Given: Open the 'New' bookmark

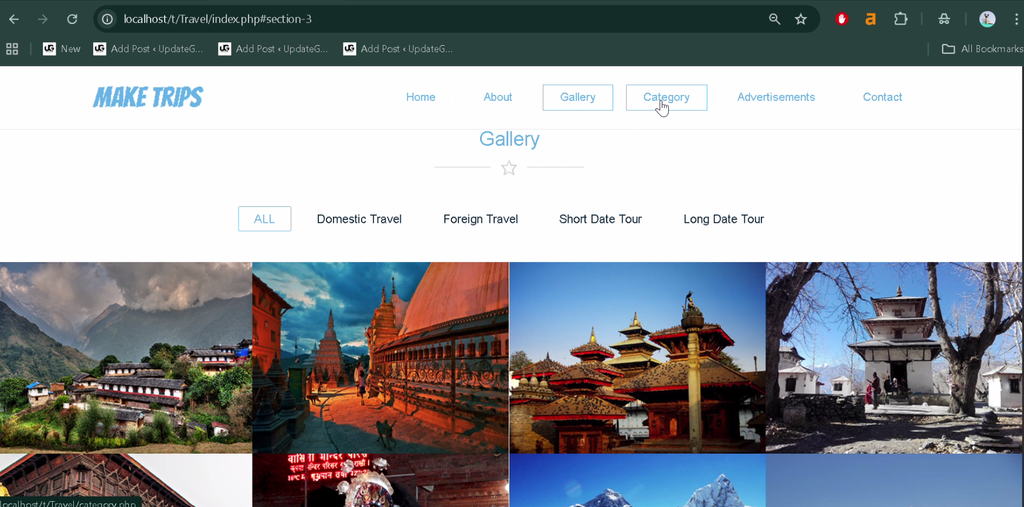Looking at the screenshot, I should click(62, 49).
